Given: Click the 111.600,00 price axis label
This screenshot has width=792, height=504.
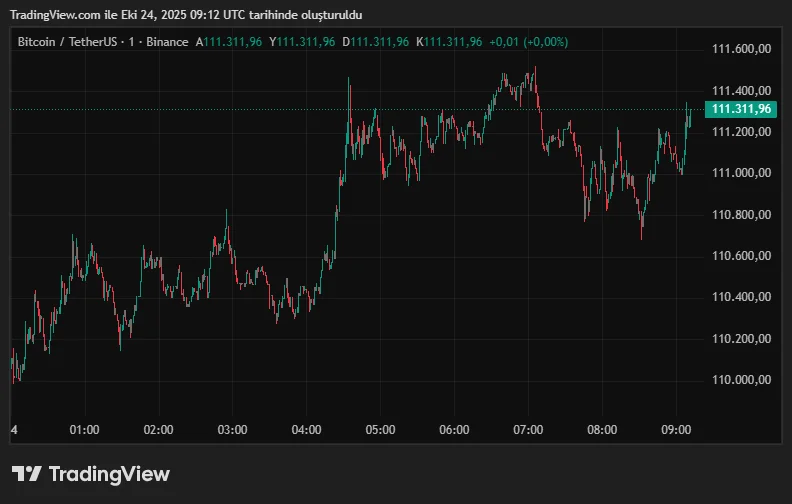Looking at the screenshot, I should (x=741, y=49).
